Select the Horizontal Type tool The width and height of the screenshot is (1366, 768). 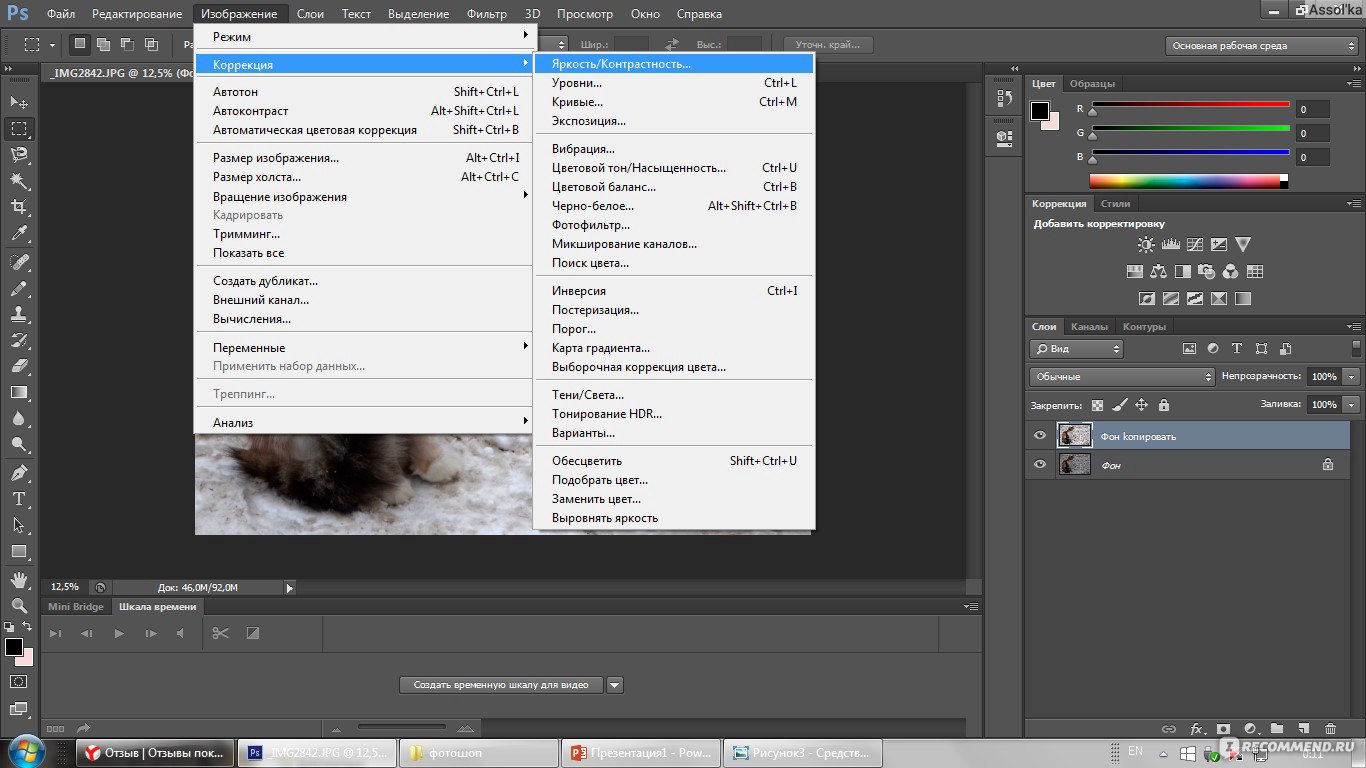pyautogui.click(x=19, y=499)
